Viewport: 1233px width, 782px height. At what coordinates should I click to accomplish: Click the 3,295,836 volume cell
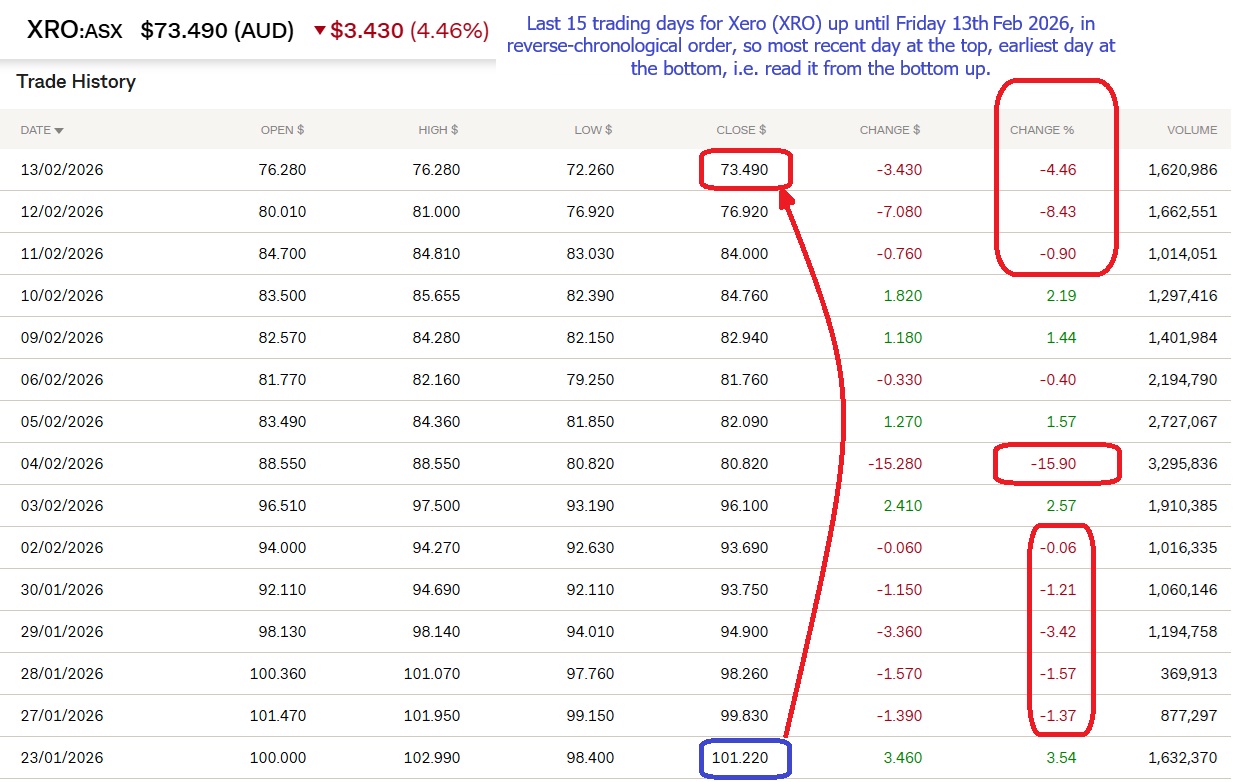pos(1183,464)
